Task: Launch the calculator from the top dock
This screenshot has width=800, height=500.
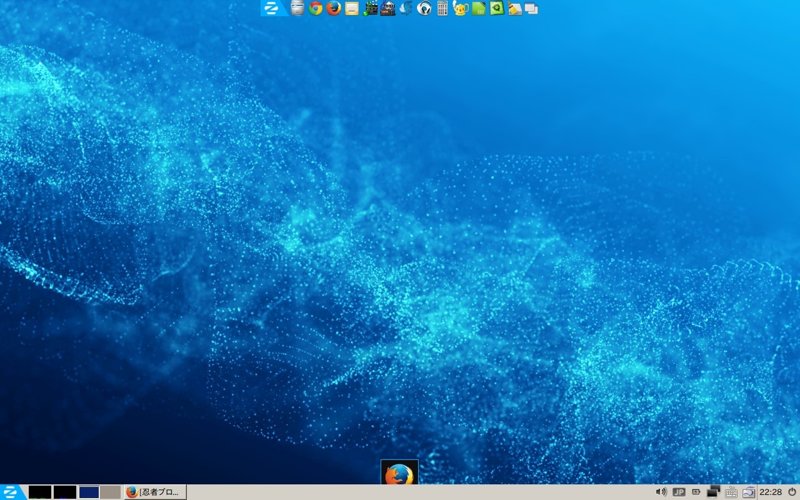Action: pyautogui.click(x=442, y=8)
